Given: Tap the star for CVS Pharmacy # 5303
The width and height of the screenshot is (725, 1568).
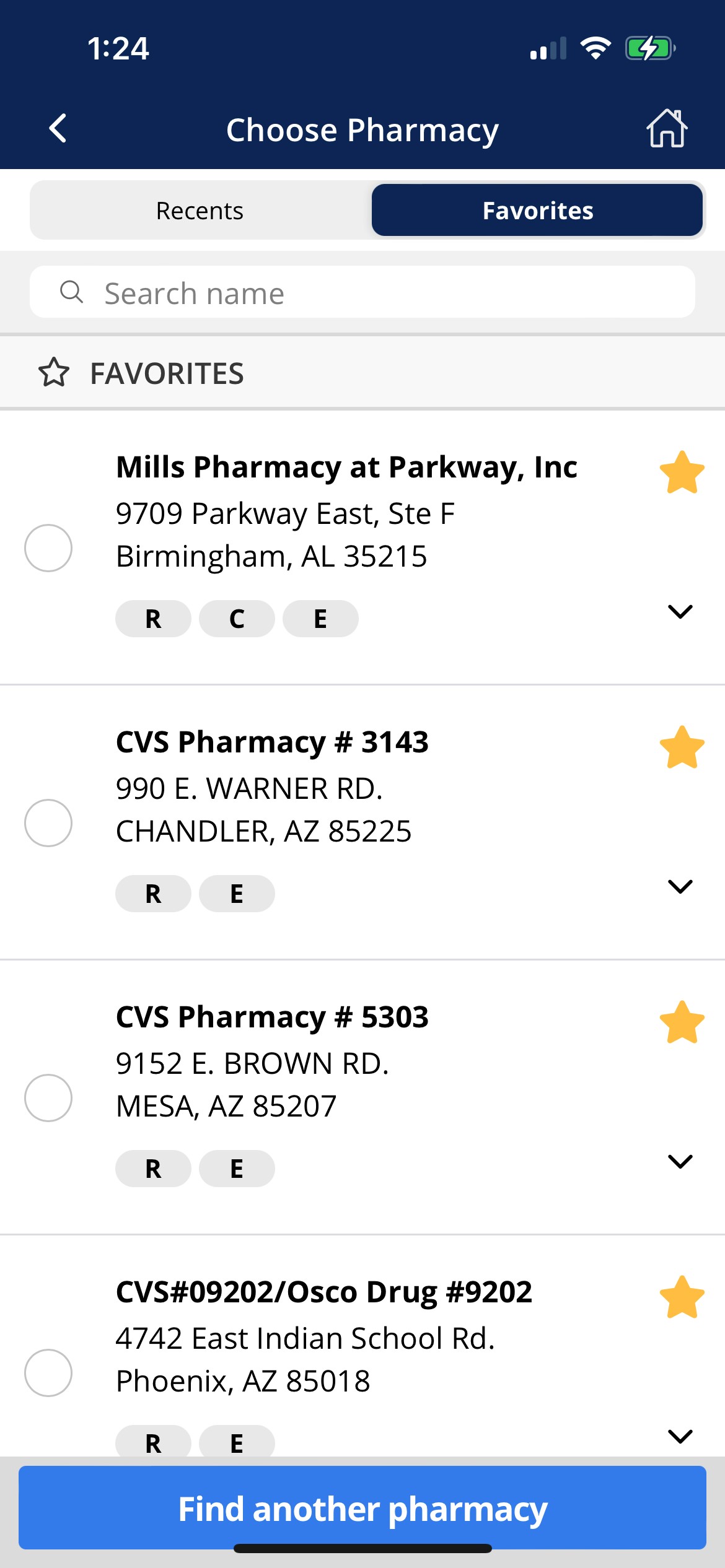Looking at the screenshot, I should tap(682, 1022).
